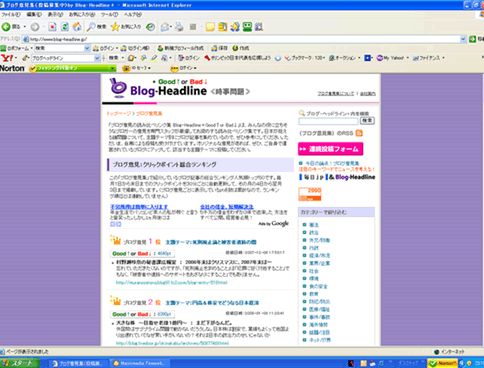The width and height of the screenshot is (484, 368).
Task: Open the 編集(E) menu
Action: coord(34,15)
